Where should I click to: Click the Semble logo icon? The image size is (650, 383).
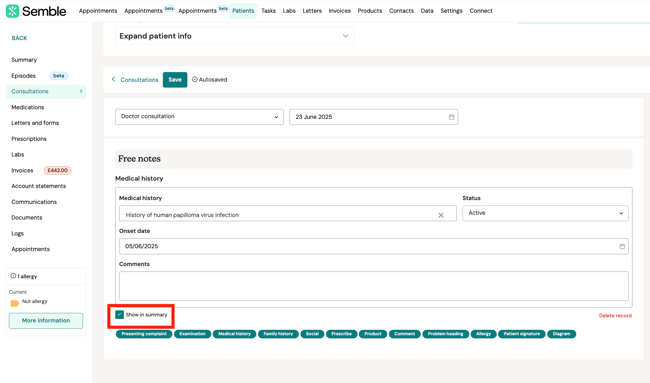point(12,11)
